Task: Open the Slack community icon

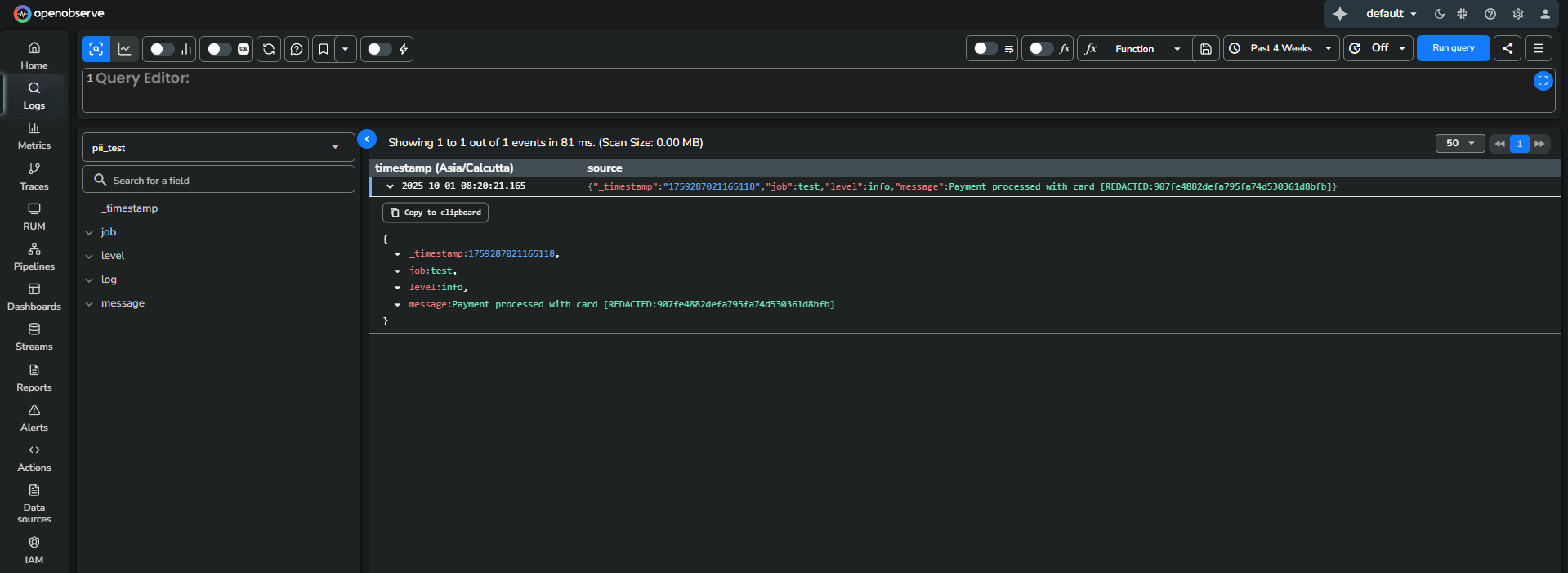Action: tap(1463, 14)
